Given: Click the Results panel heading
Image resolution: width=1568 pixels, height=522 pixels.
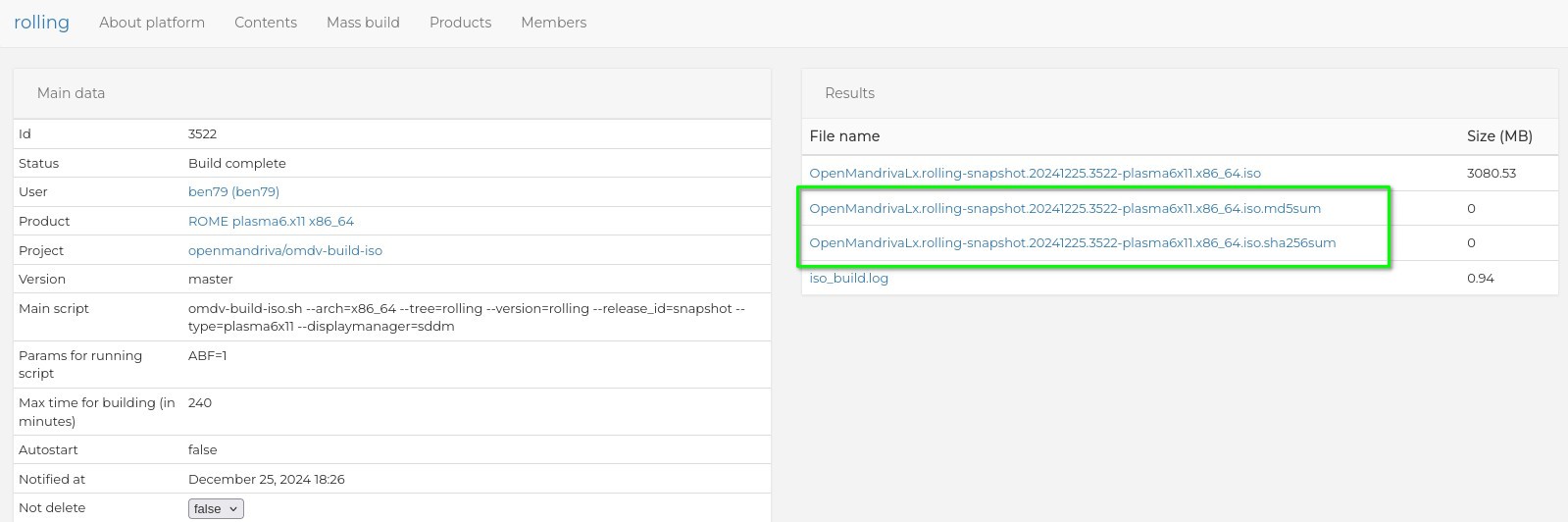Looking at the screenshot, I should (x=849, y=93).
